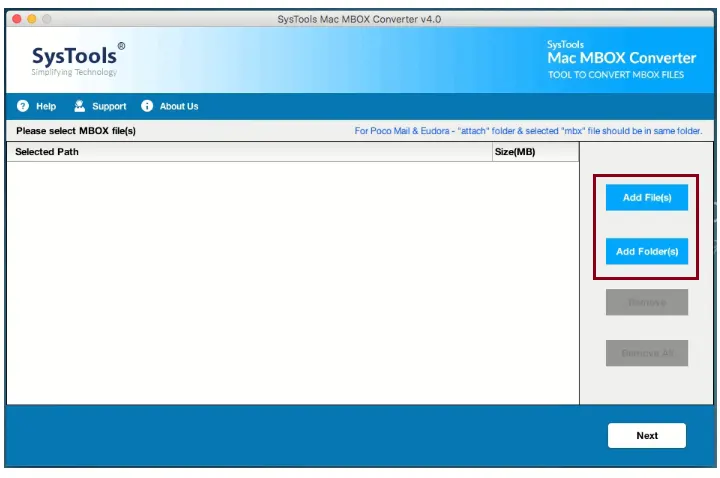
Task: Click the Add Folder(s) button
Action: click(x=647, y=251)
